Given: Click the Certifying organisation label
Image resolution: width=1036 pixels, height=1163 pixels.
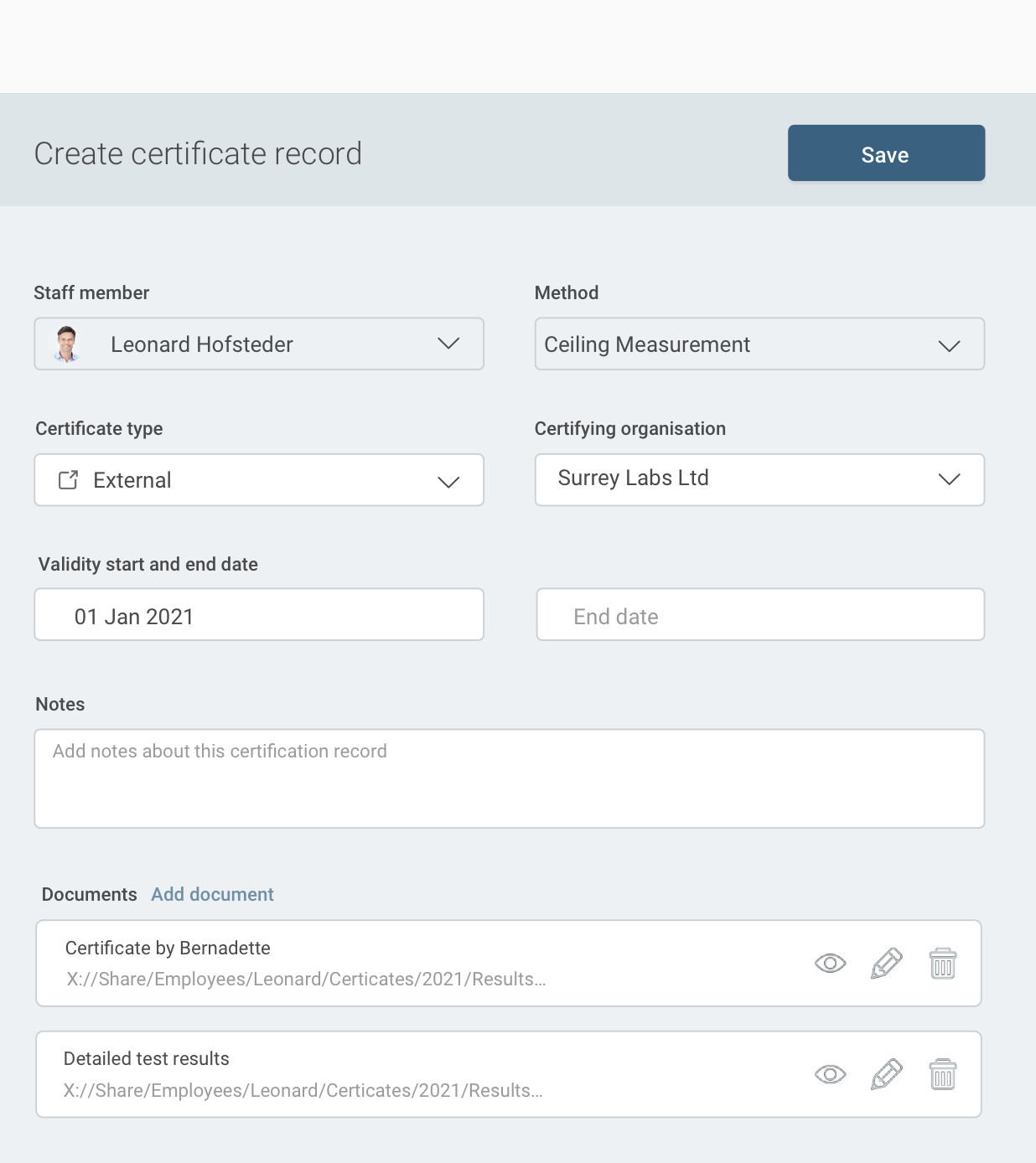Looking at the screenshot, I should [630, 428].
